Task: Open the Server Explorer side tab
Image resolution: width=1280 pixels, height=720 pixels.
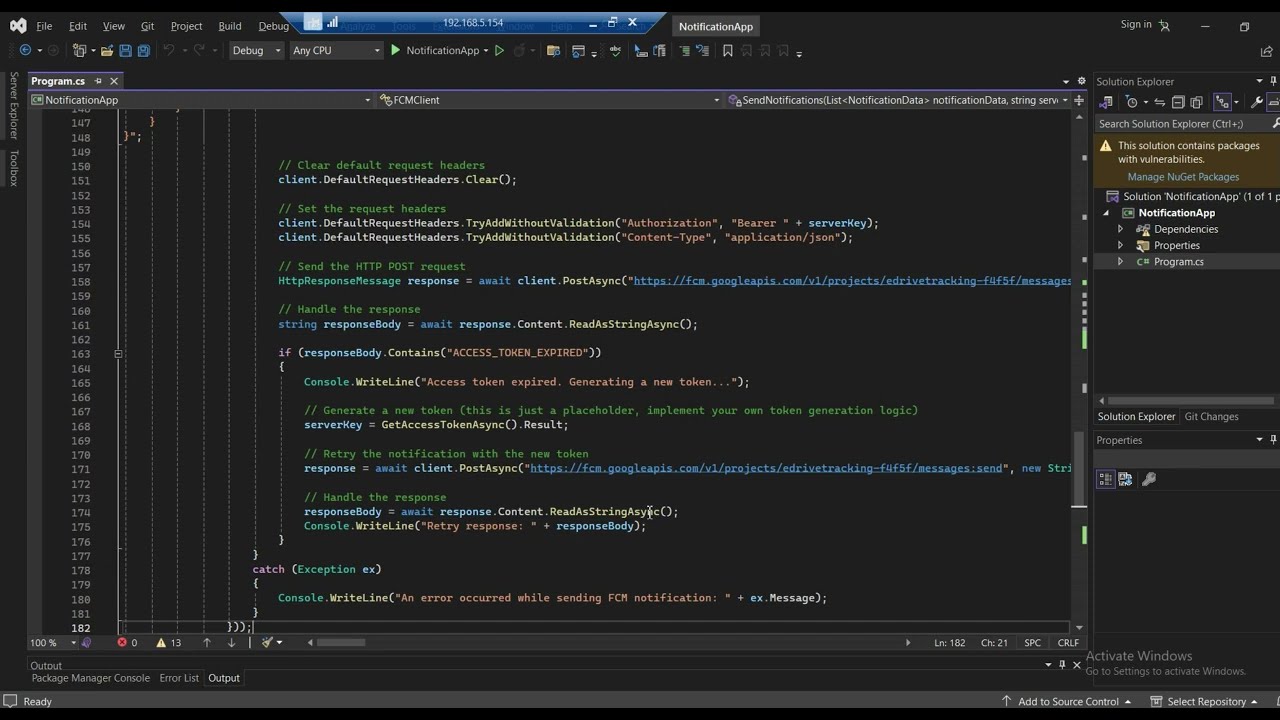Action: 14,106
